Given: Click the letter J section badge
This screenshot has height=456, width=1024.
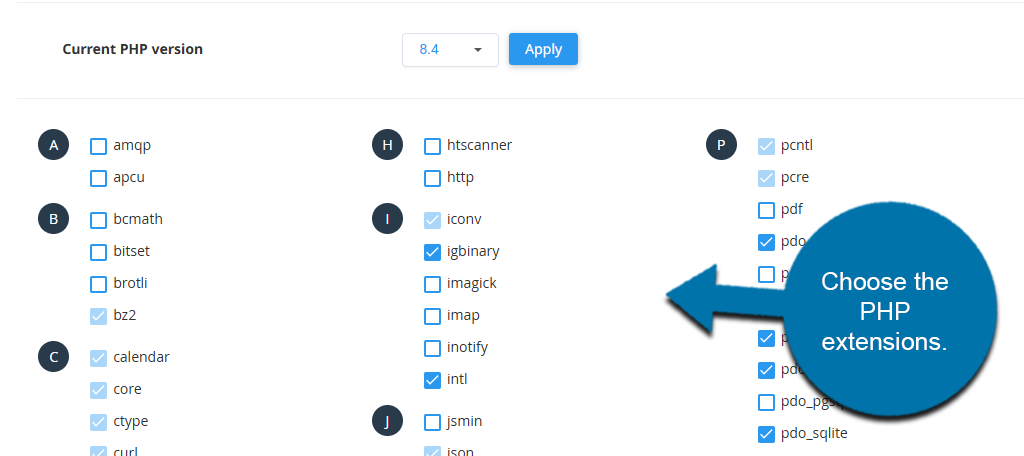Looking at the screenshot, I should (387, 421).
